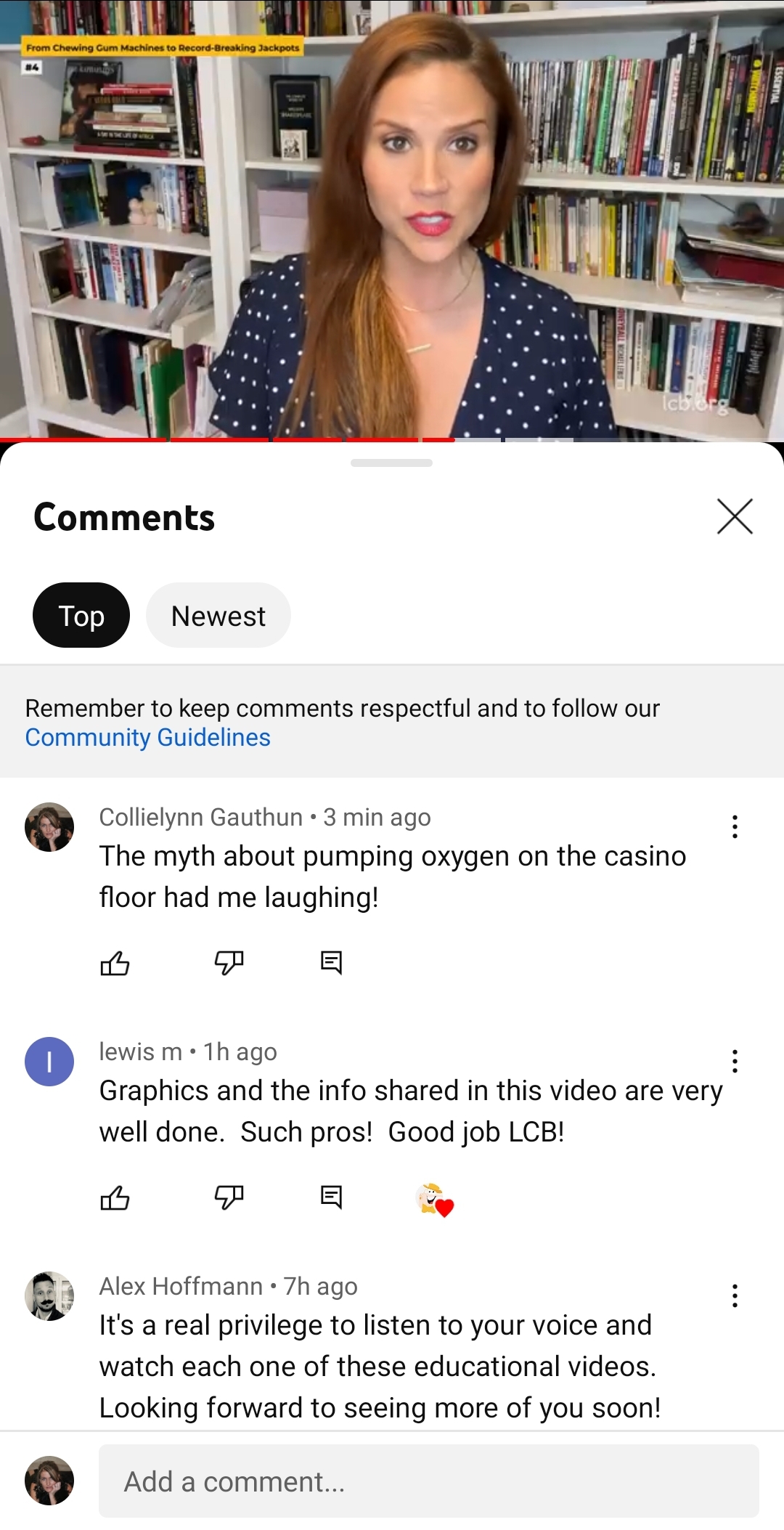Click the video progress bar
This screenshot has height=1530, width=784.
(392, 439)
